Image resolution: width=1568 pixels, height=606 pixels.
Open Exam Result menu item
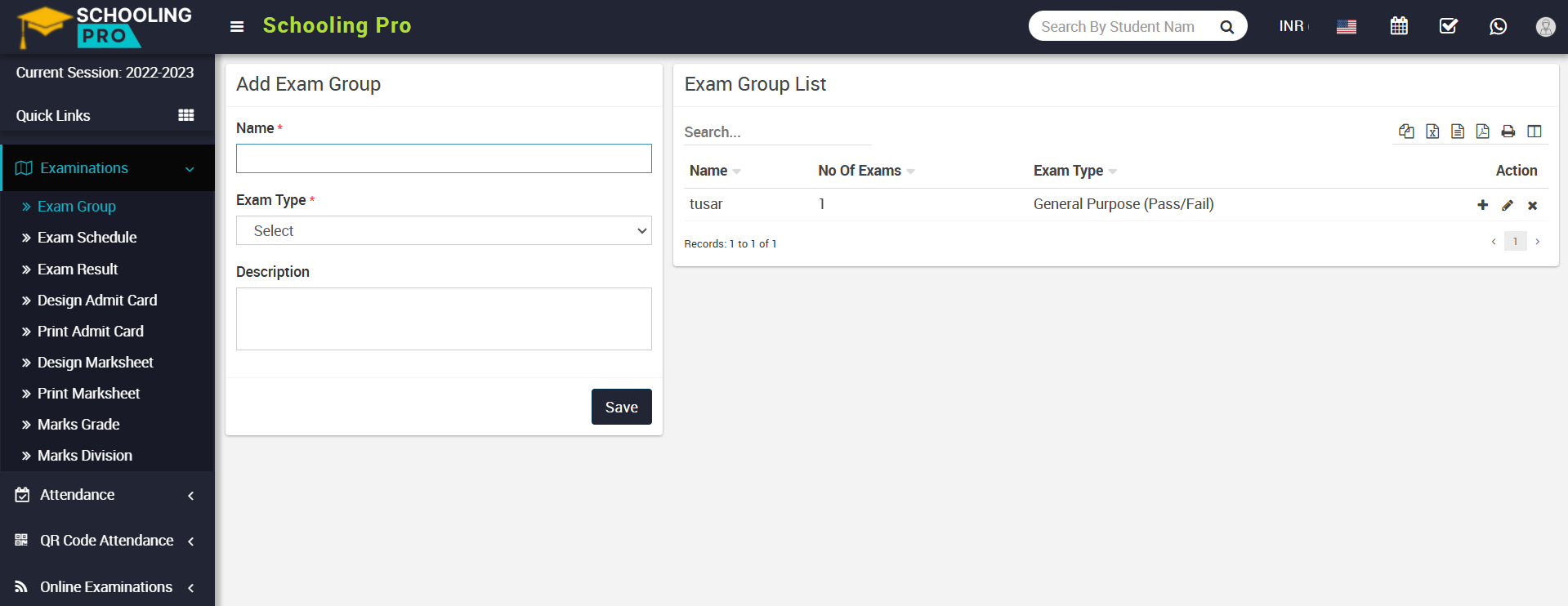coord(78,270)
